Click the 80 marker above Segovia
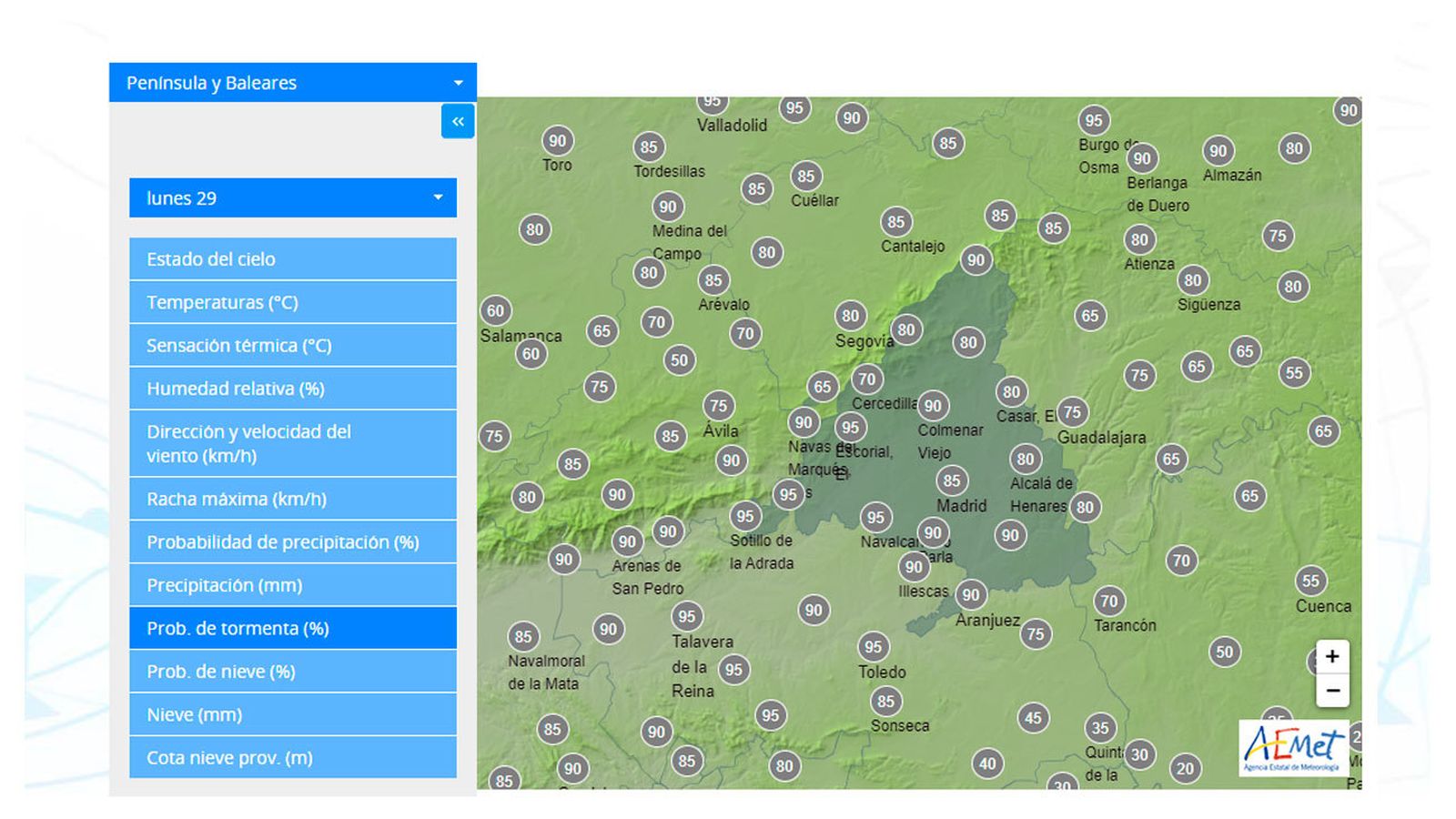 tap(850, 316)
